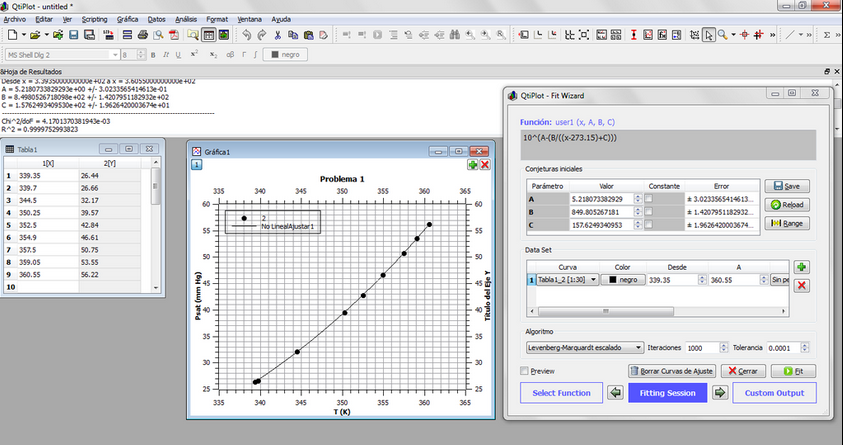Click the Undo arrow icon
Image resolution: width=843 pixels, height=445 pixels.
246,35
